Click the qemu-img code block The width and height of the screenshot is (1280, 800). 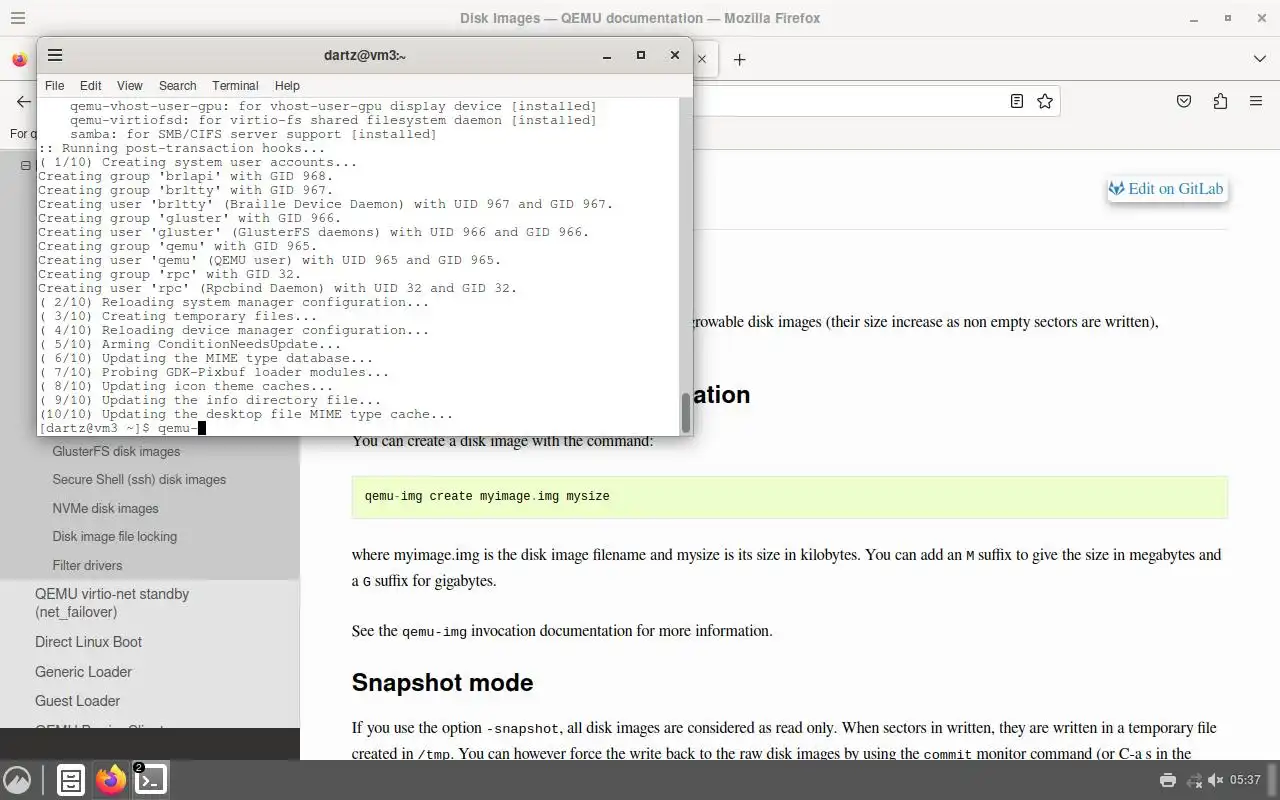point(789,497)
